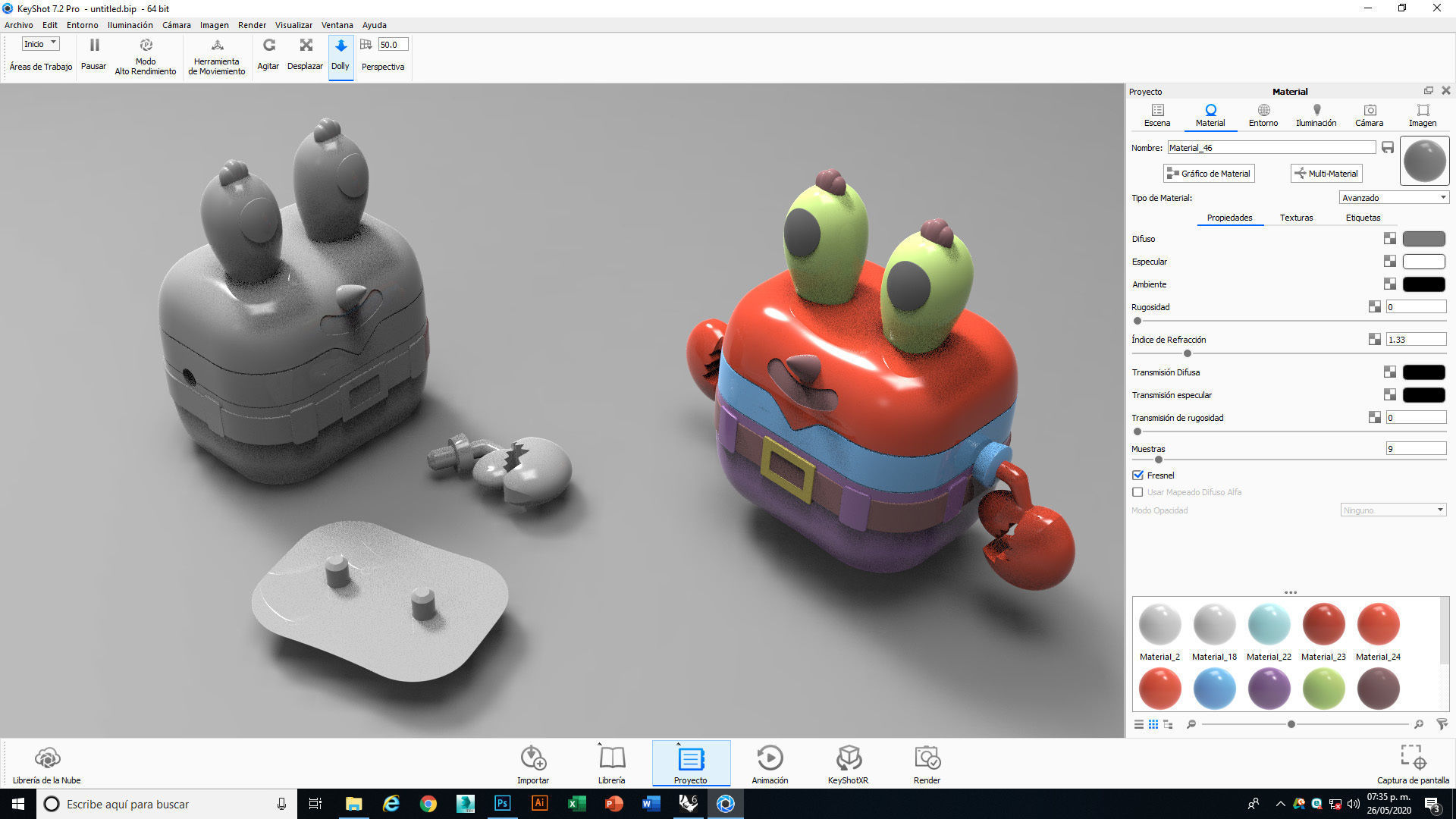Click the Windows Start button
Screen dimensions: 1456x819
coord(18,804)
